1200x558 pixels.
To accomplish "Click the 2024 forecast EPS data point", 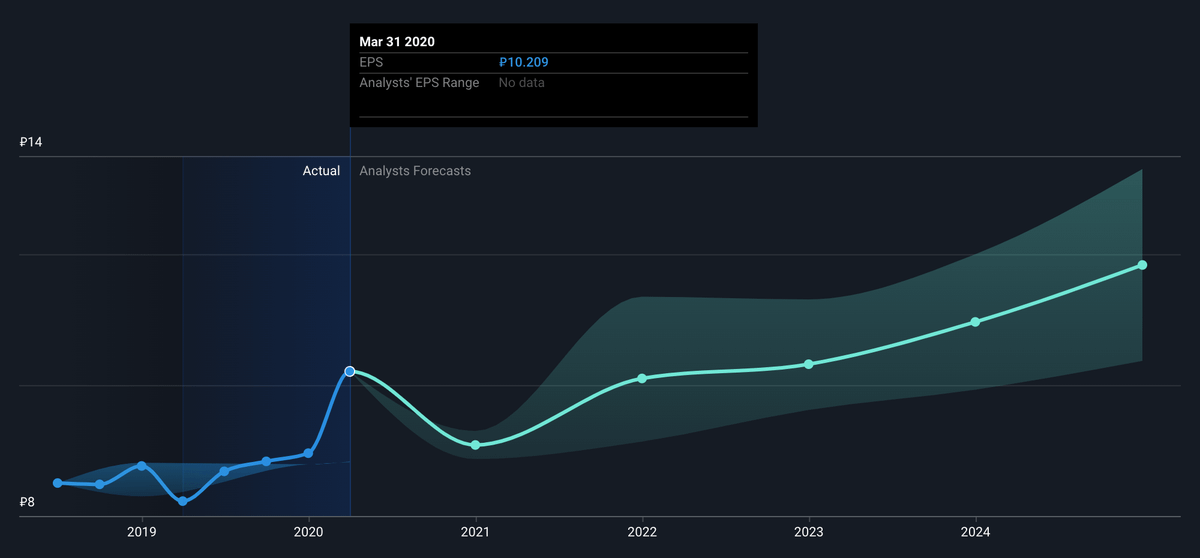I will tap(976, 322).
